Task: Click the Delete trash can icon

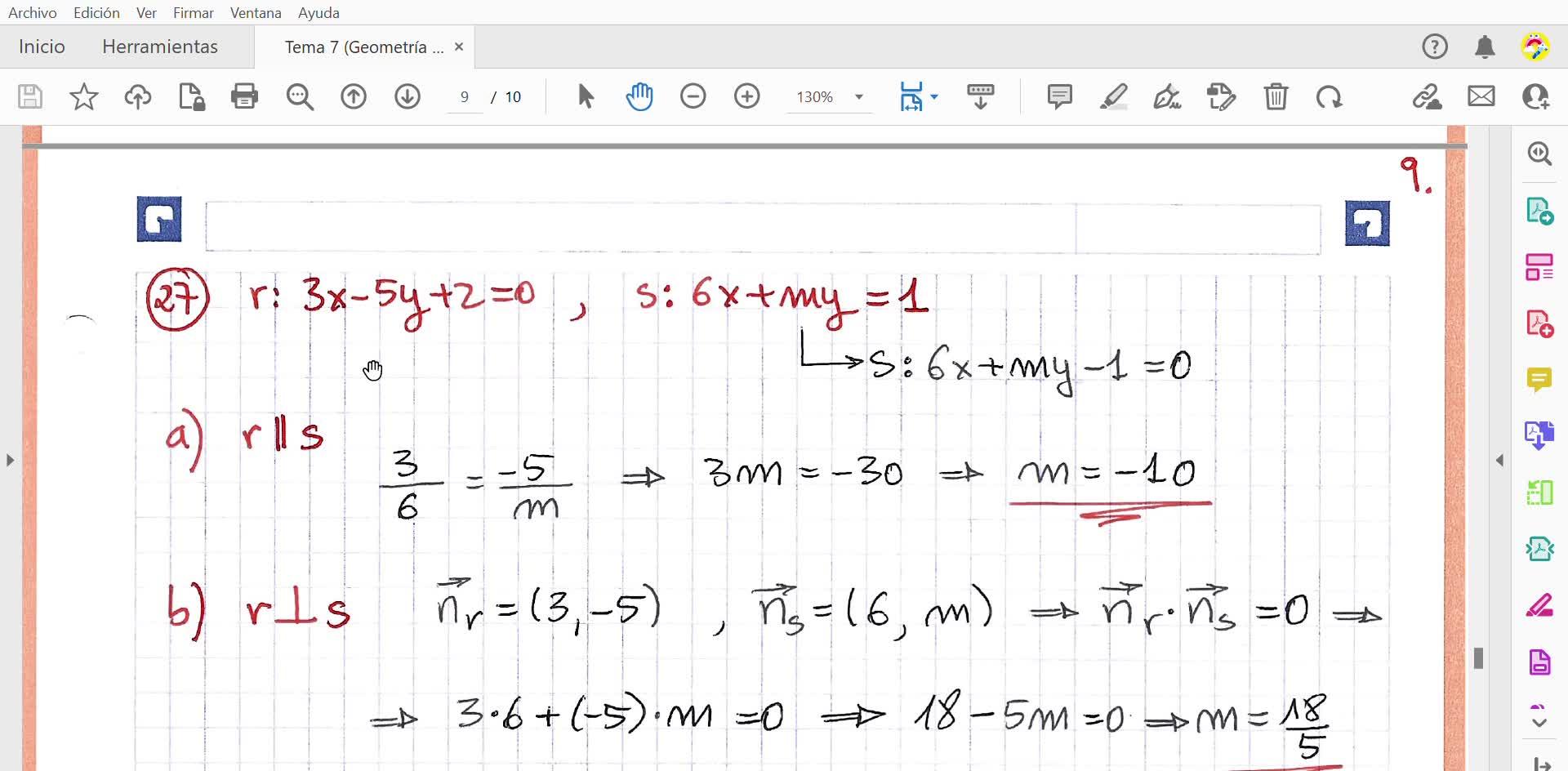Action: [1276, 96]
